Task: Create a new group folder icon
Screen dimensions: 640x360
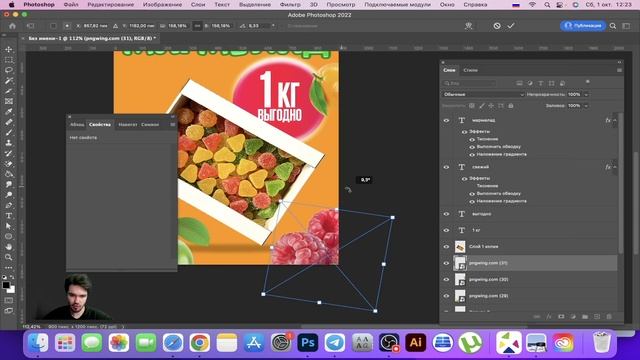Action: (585, 316)
